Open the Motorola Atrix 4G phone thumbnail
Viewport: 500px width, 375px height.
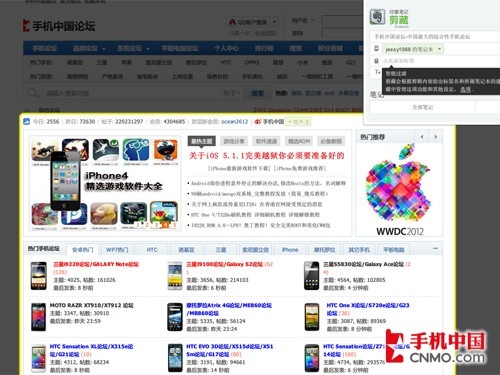click(x=175, y=317)
